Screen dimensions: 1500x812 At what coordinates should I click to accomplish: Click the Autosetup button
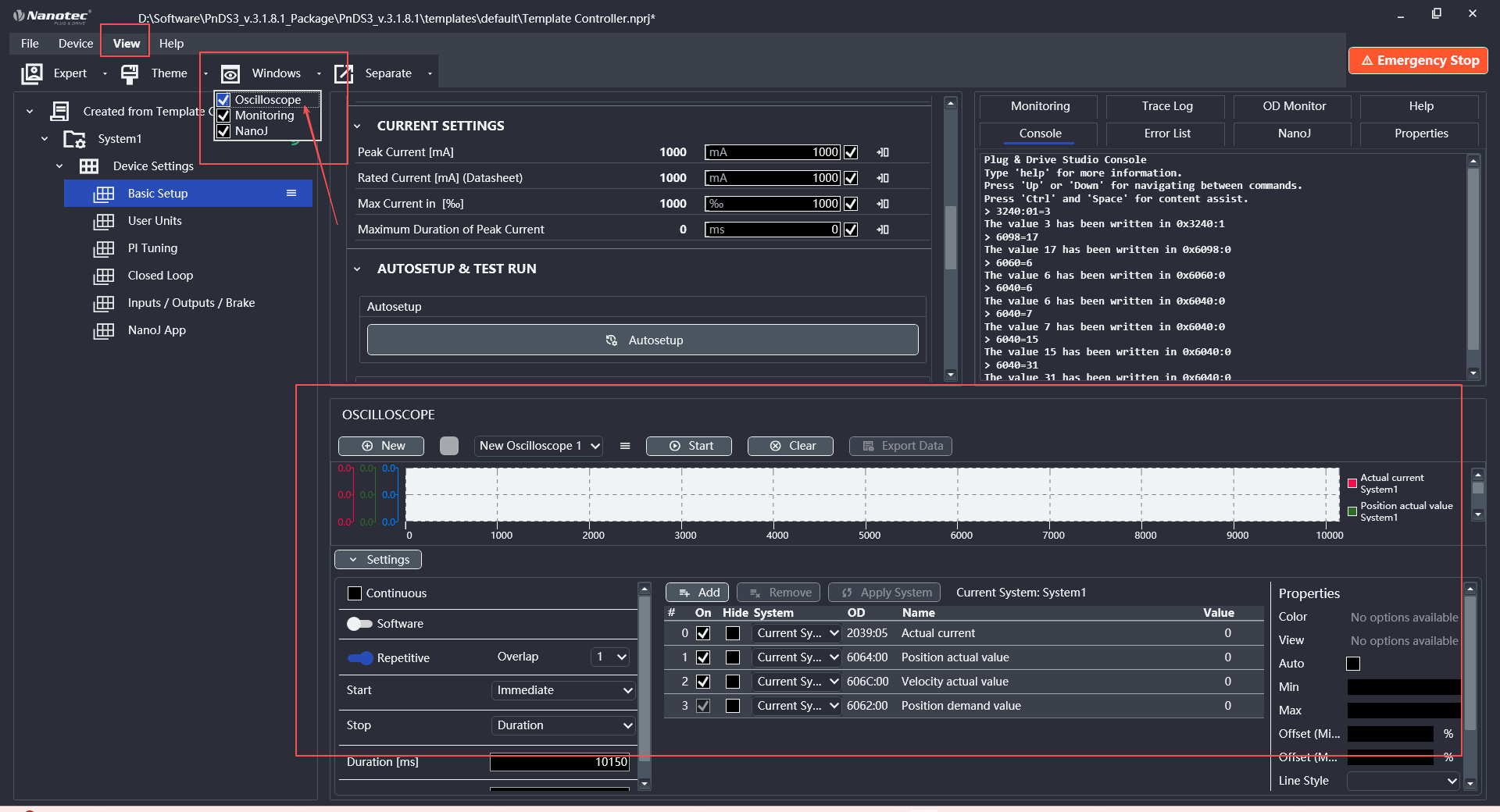643,340
